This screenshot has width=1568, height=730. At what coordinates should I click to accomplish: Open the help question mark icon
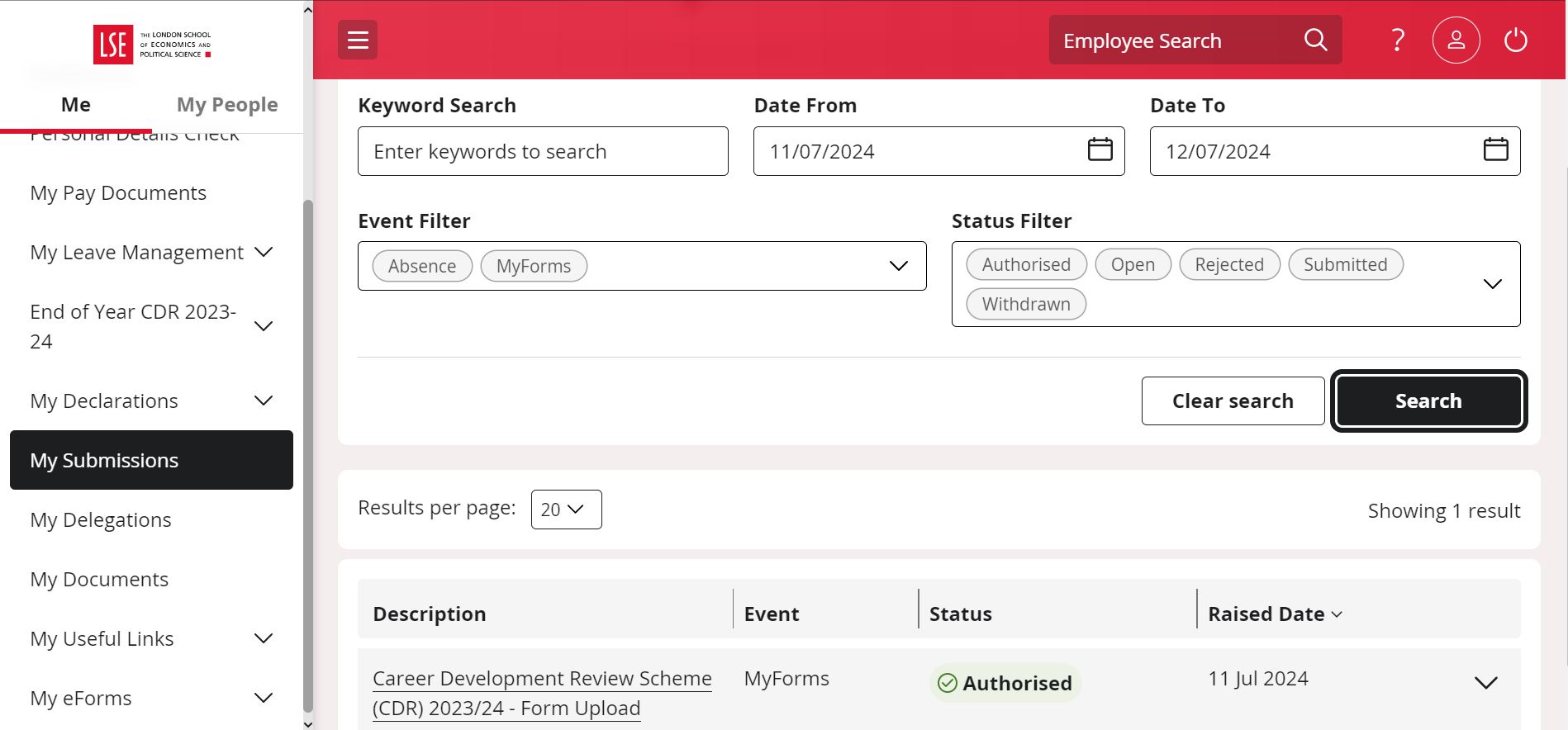(x=1397, y=40)
